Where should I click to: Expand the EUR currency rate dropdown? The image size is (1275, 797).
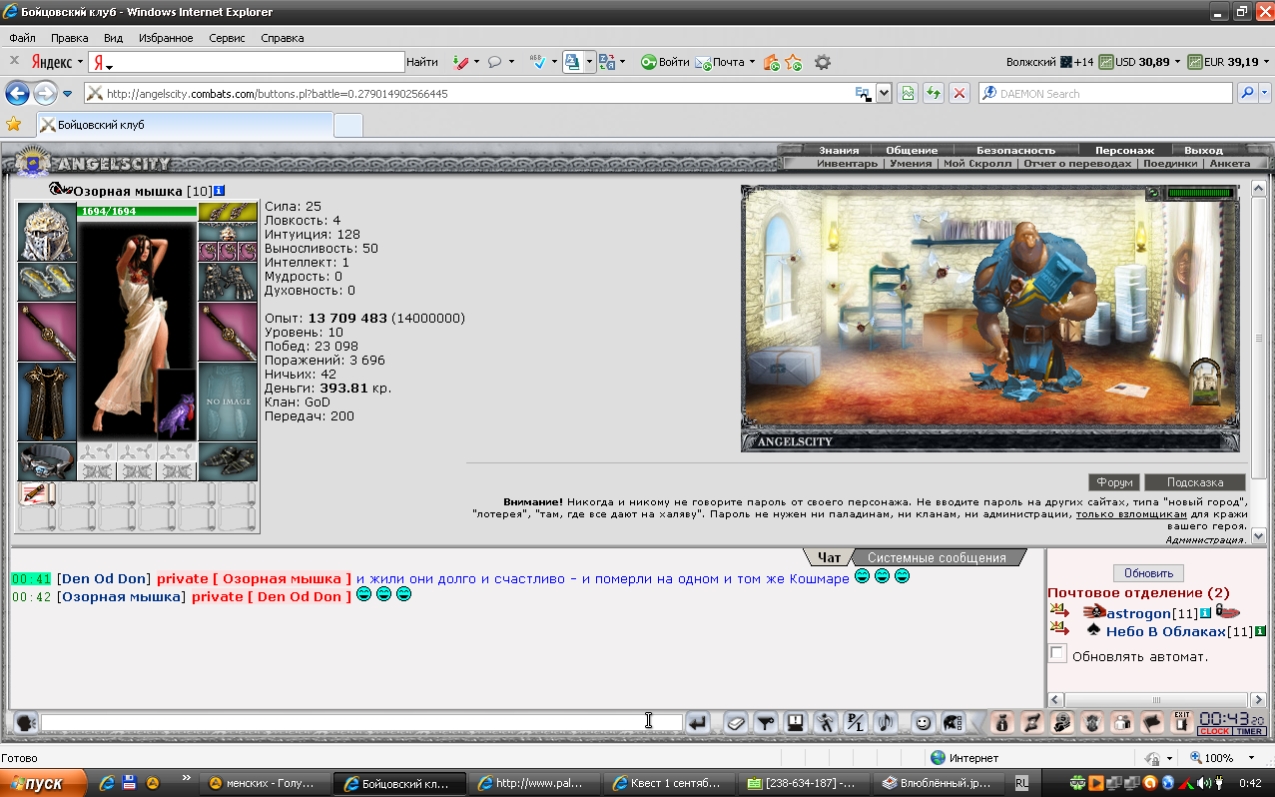[x=1264, y=62]
